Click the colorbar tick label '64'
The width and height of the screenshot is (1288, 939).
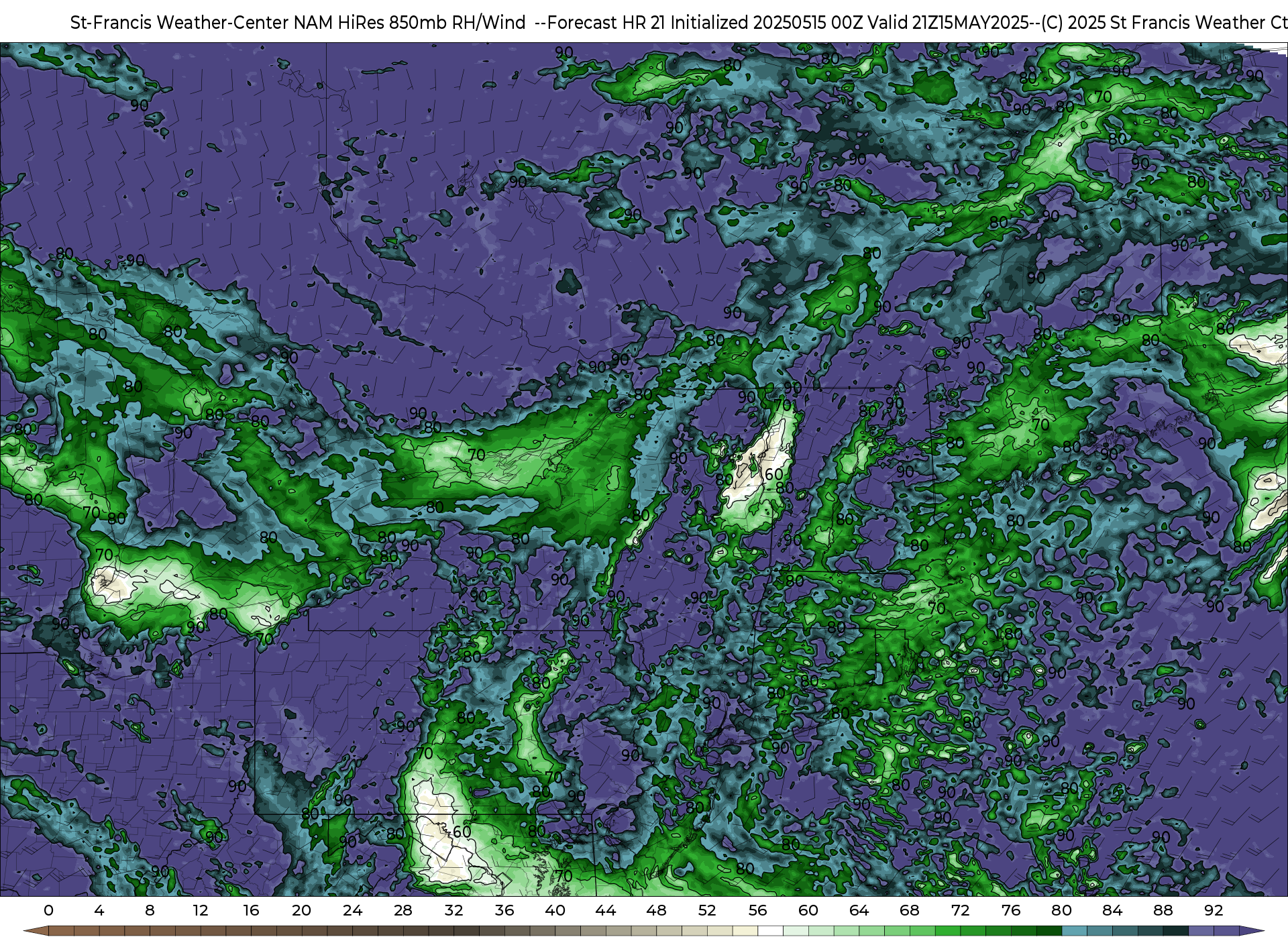859,911
